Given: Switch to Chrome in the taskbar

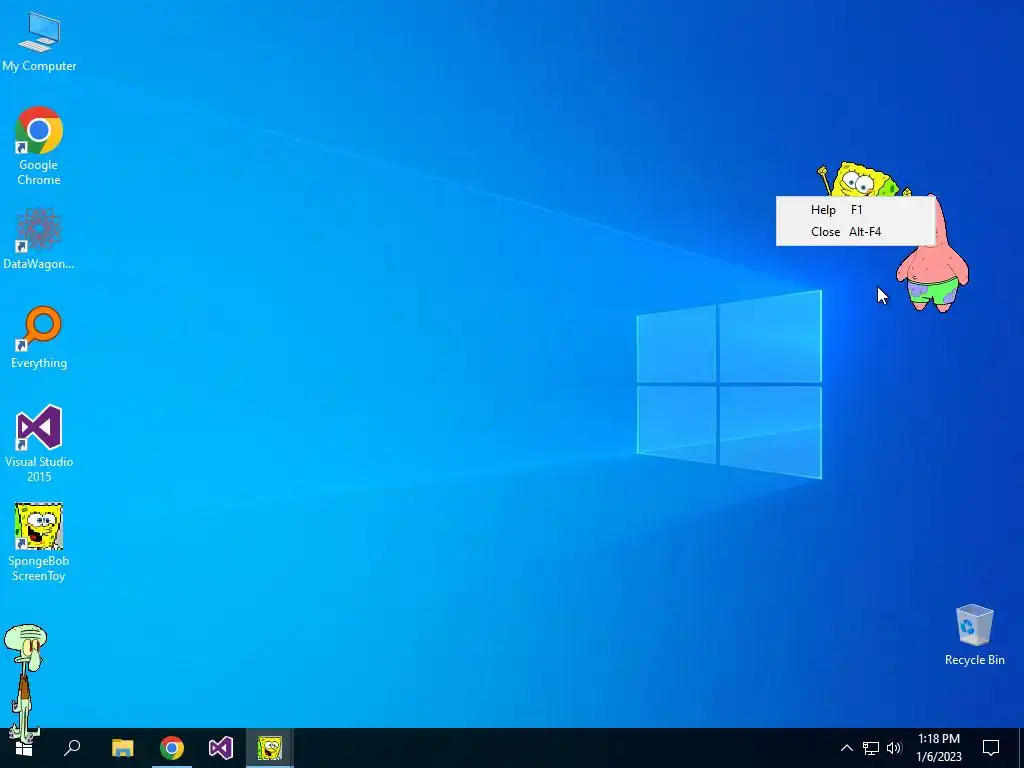Looking at the screenshot, I should [172, 748].
